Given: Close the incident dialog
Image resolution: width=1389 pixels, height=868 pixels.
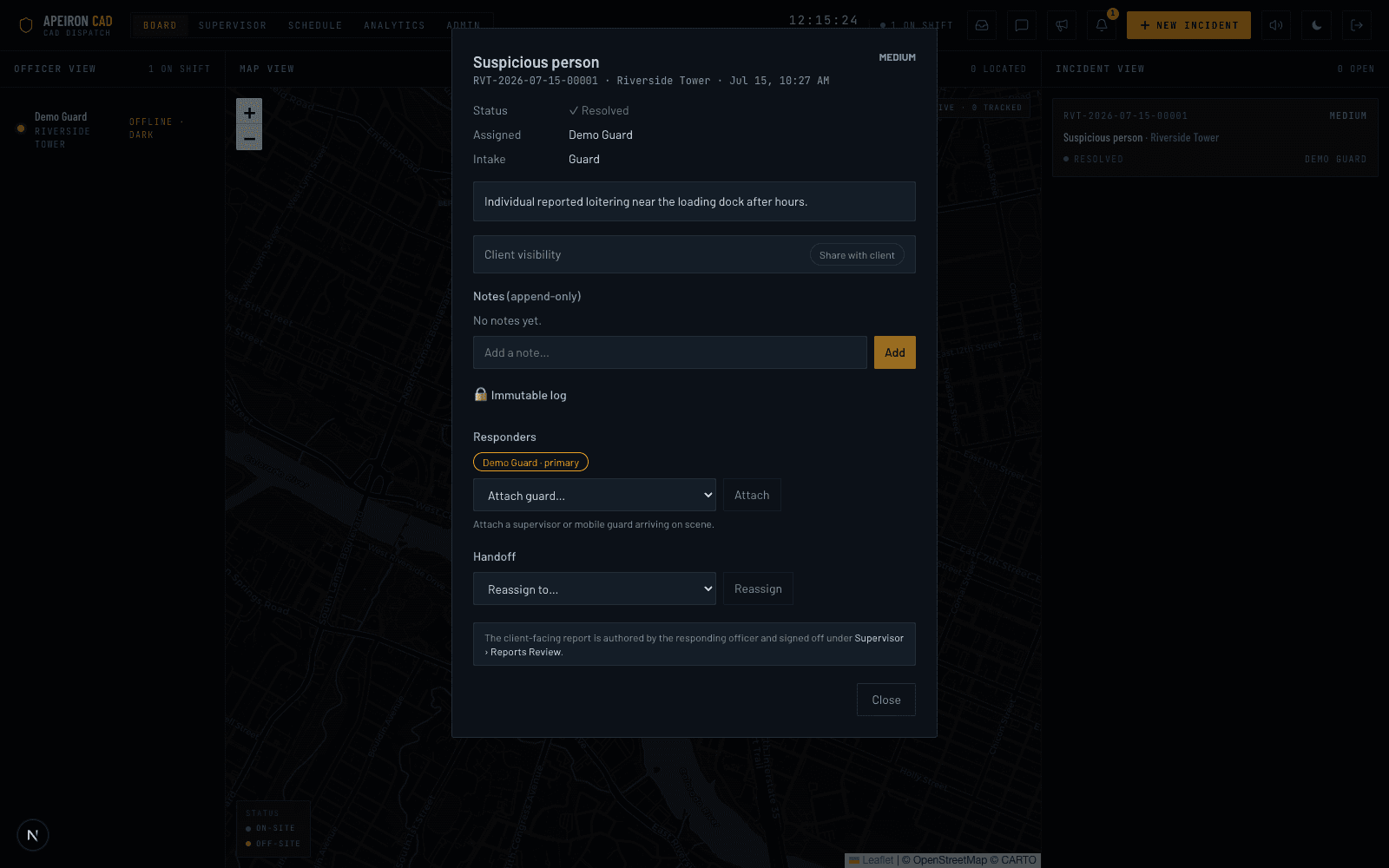Looking at the screenshot, I should (886, 700).
